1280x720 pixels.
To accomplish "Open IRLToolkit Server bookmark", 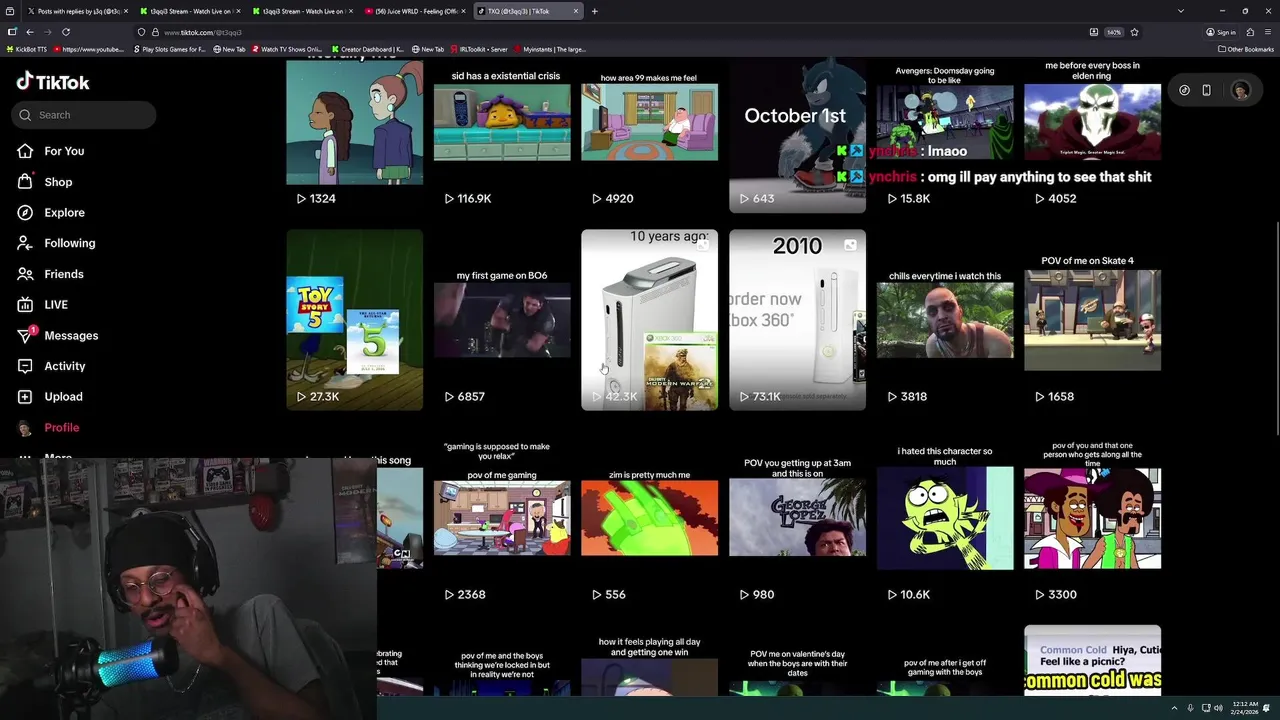I will click(479, 49).
